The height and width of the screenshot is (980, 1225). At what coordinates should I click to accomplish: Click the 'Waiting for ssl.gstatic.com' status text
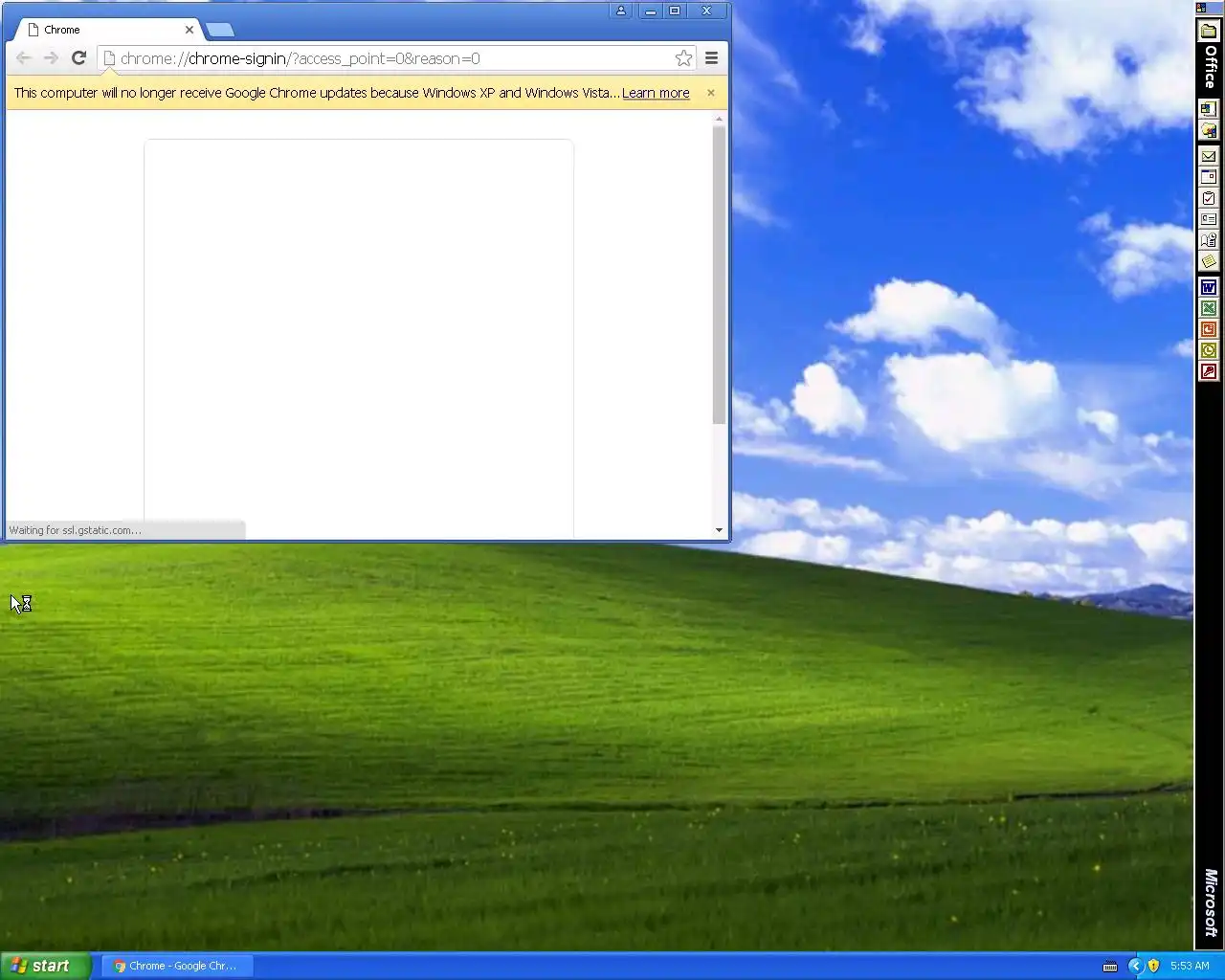(x=75, y=530)
